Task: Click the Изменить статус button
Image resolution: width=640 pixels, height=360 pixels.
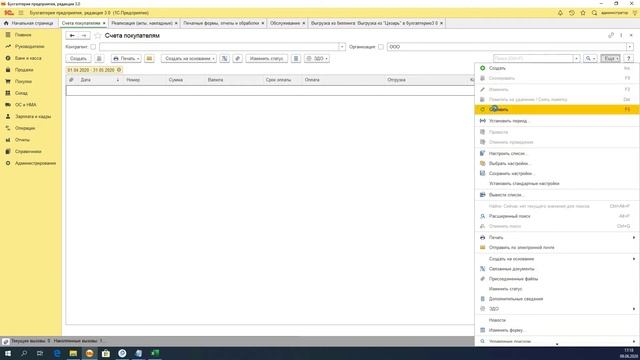Action: [x=267, y=59]
